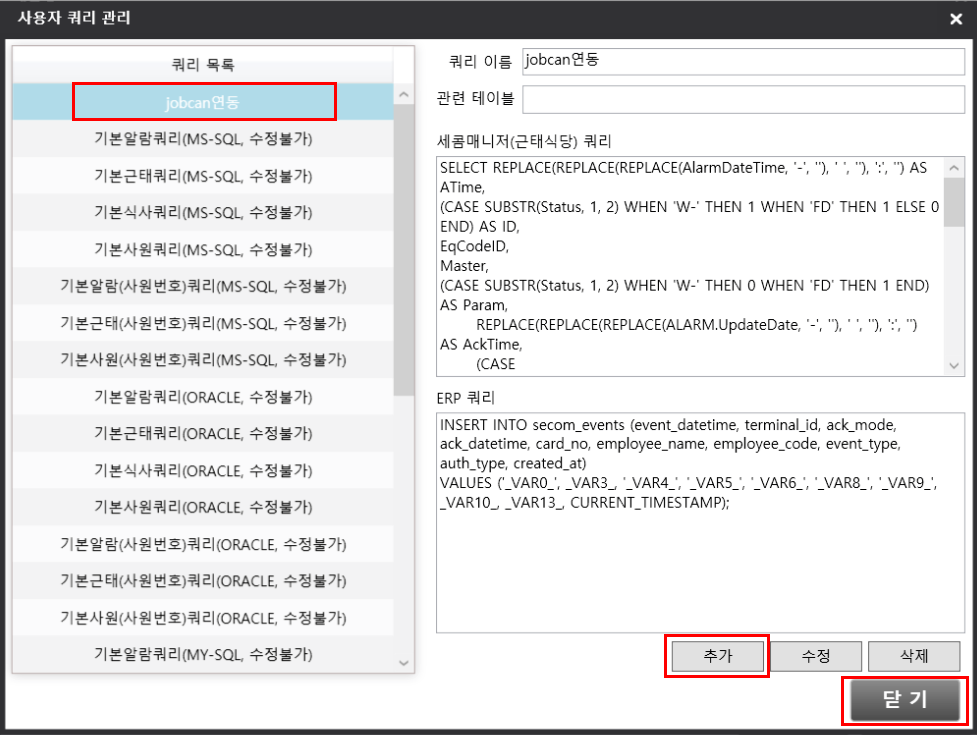Select the jobcan연동 query in the list
Viewport: 977px width, 735px height.
coord(203,102)
